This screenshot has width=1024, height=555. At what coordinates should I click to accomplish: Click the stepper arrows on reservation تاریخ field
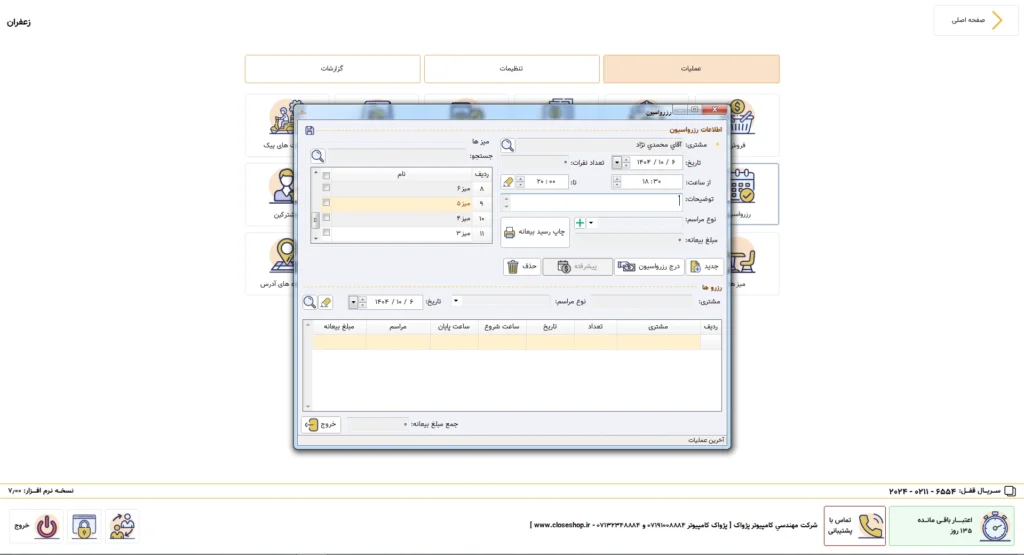coord(626,163)
